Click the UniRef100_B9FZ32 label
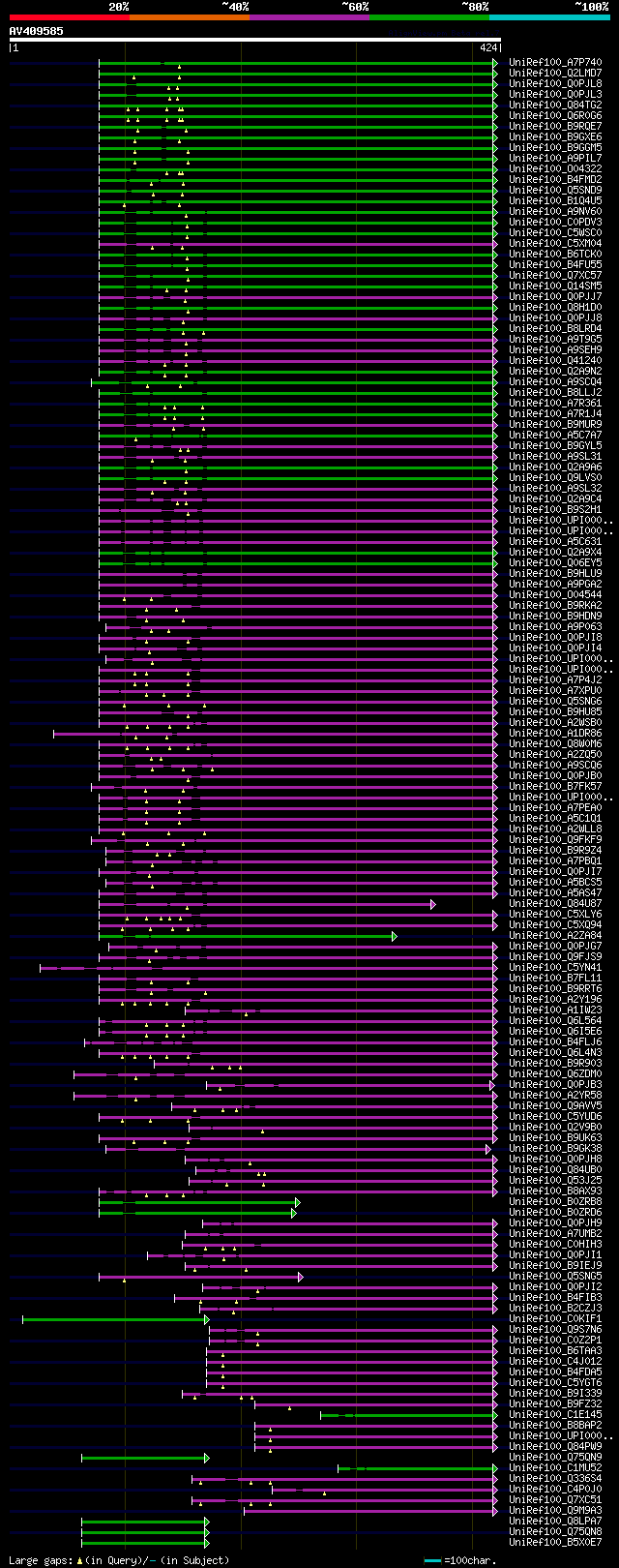 pos(555,1403)
